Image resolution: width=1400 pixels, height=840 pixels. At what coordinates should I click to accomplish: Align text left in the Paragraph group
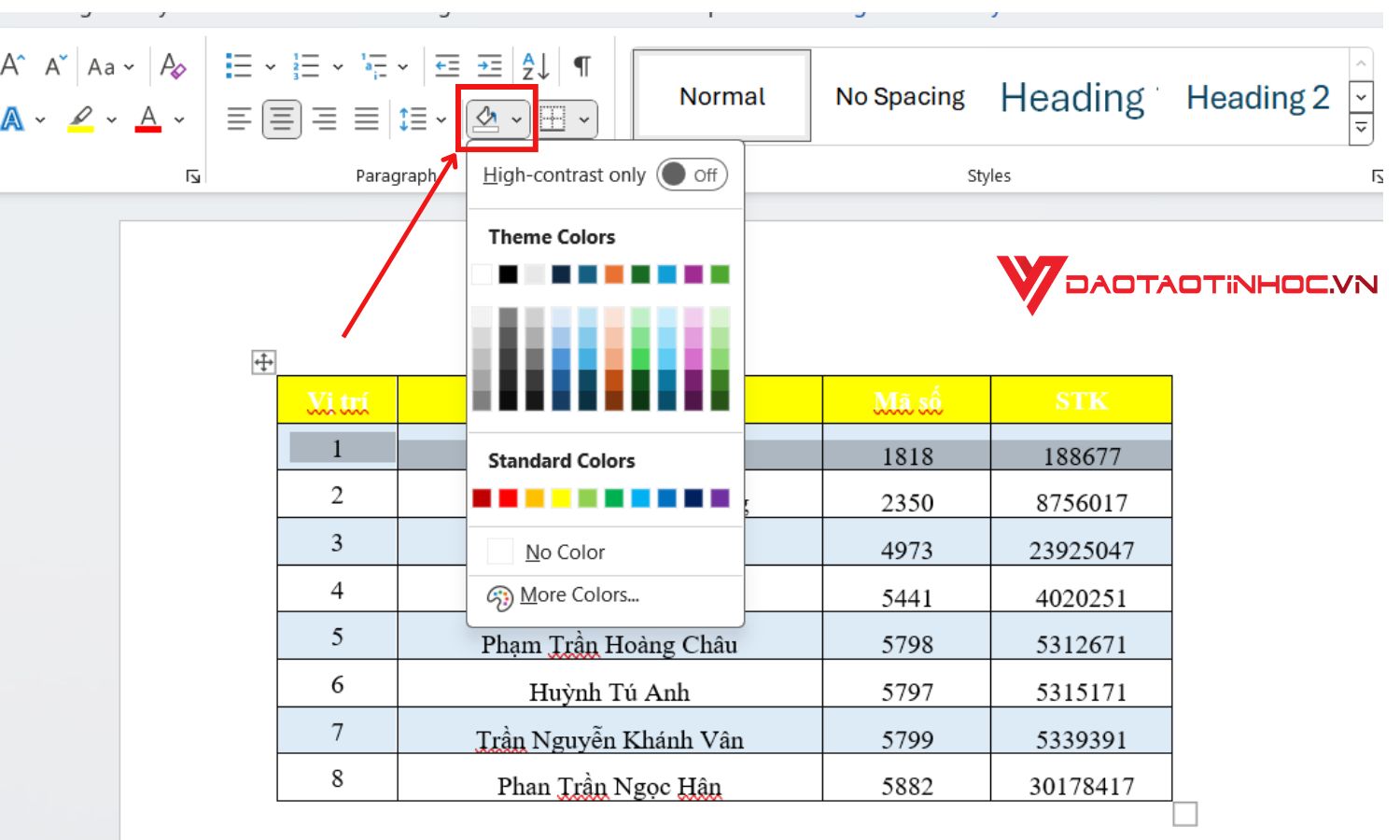click(x=239, y=119)
